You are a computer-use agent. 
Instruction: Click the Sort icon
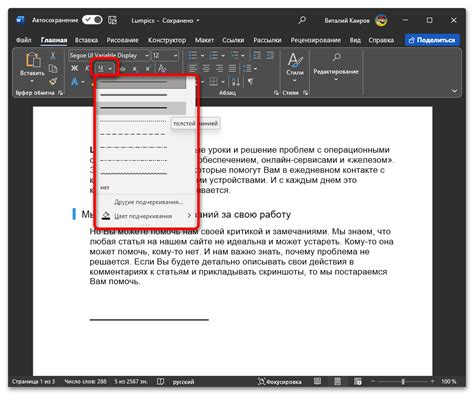[x=236, y=82]
